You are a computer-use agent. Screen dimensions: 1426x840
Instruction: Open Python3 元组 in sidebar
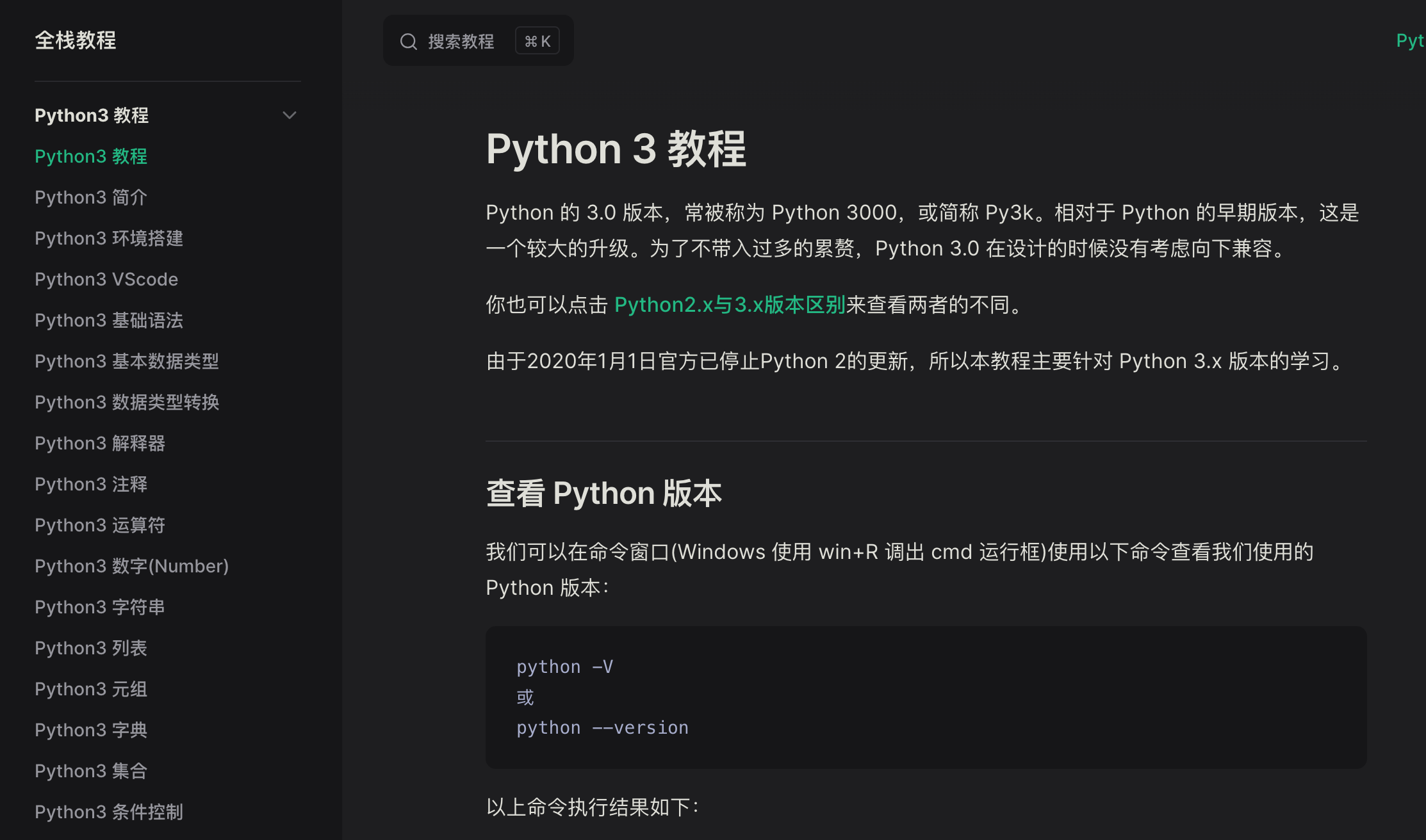pyautogui.click(x=91, y=689)
